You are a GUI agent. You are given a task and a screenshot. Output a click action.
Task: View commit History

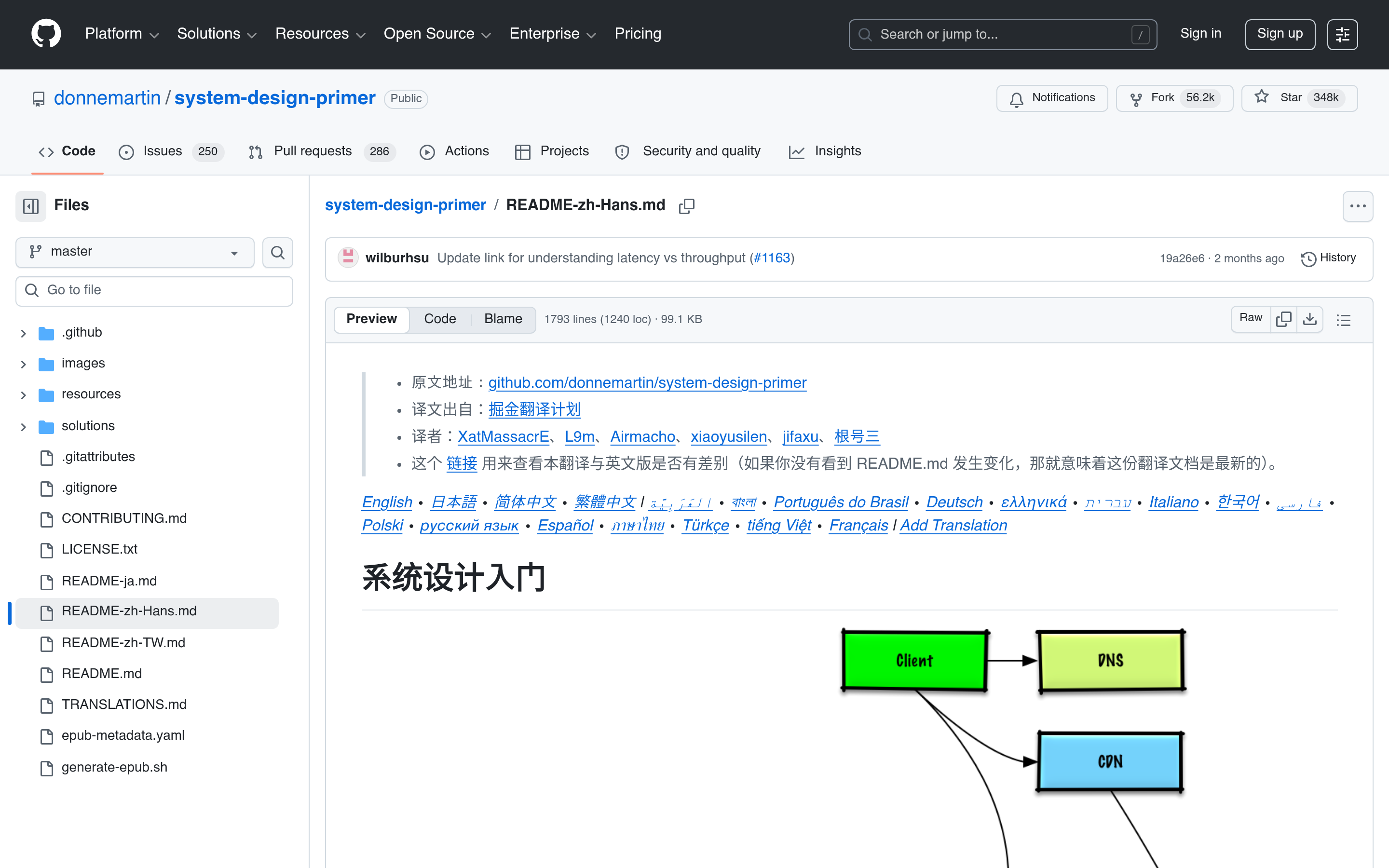click(x=1329, y=258)
